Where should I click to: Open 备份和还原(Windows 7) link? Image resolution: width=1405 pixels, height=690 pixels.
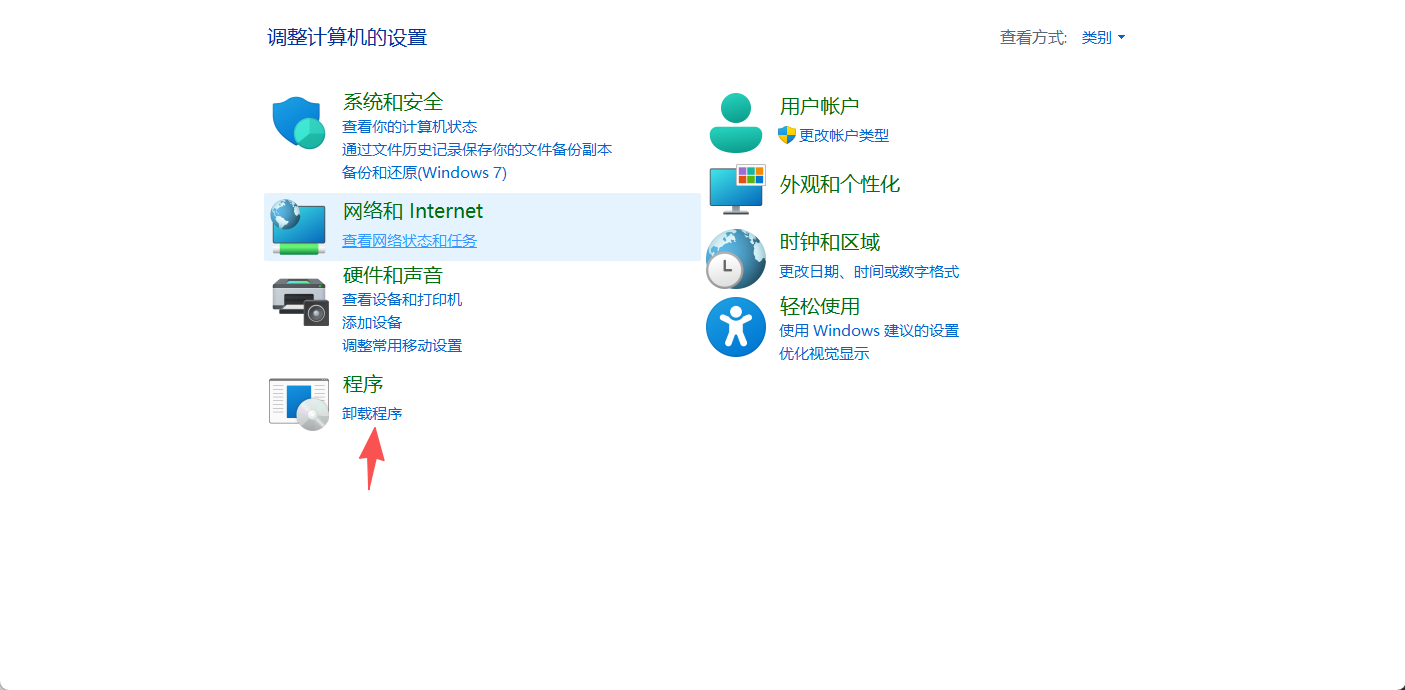tap(425, 173)
